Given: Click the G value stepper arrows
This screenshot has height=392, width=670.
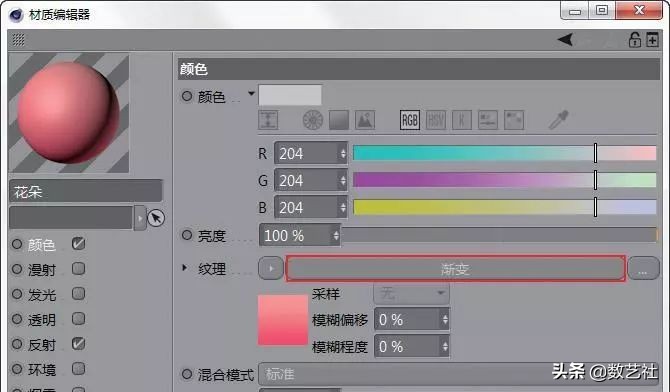Looking at the screenshot, I should (x=343, y=180).
